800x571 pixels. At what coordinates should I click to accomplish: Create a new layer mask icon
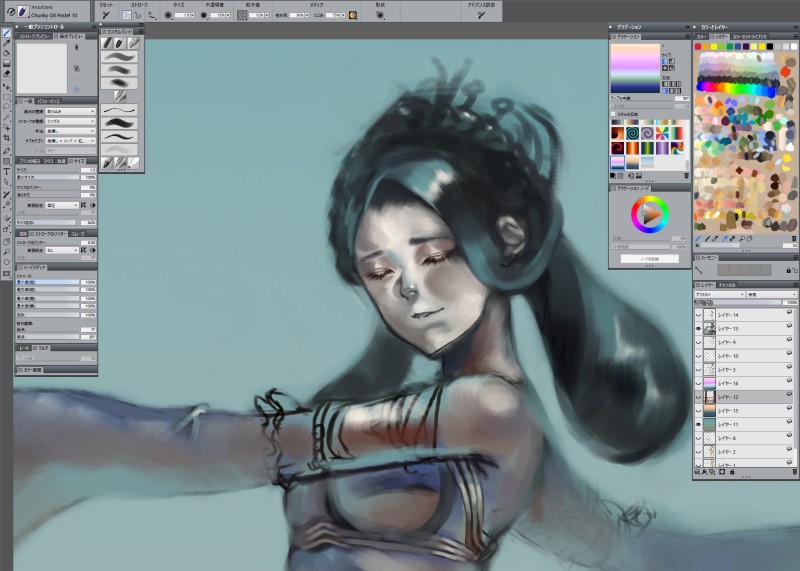point(722,472)
